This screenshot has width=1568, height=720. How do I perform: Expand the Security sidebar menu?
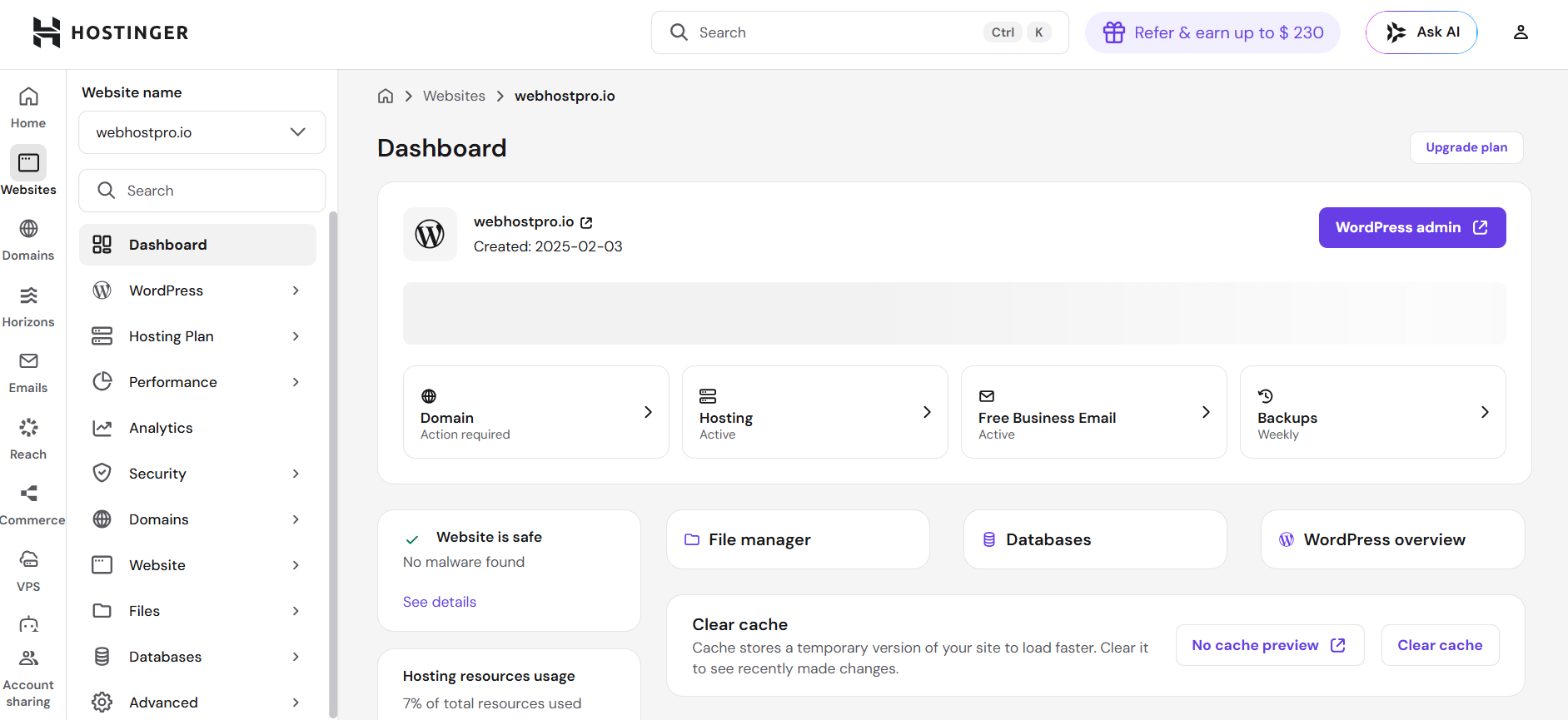click(296, 474)
